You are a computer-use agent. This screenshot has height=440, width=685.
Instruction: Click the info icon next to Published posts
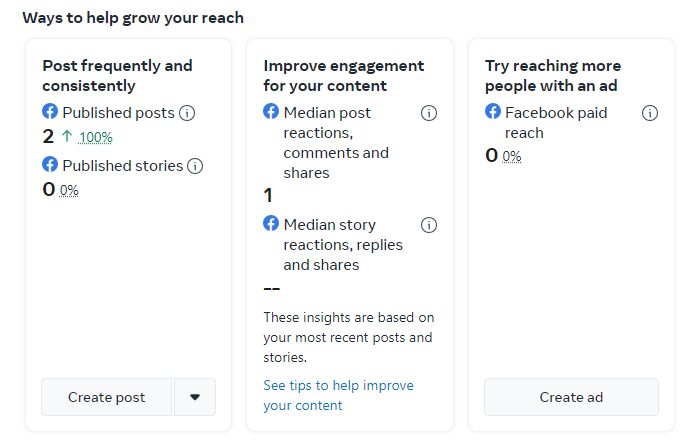point(187,113)
